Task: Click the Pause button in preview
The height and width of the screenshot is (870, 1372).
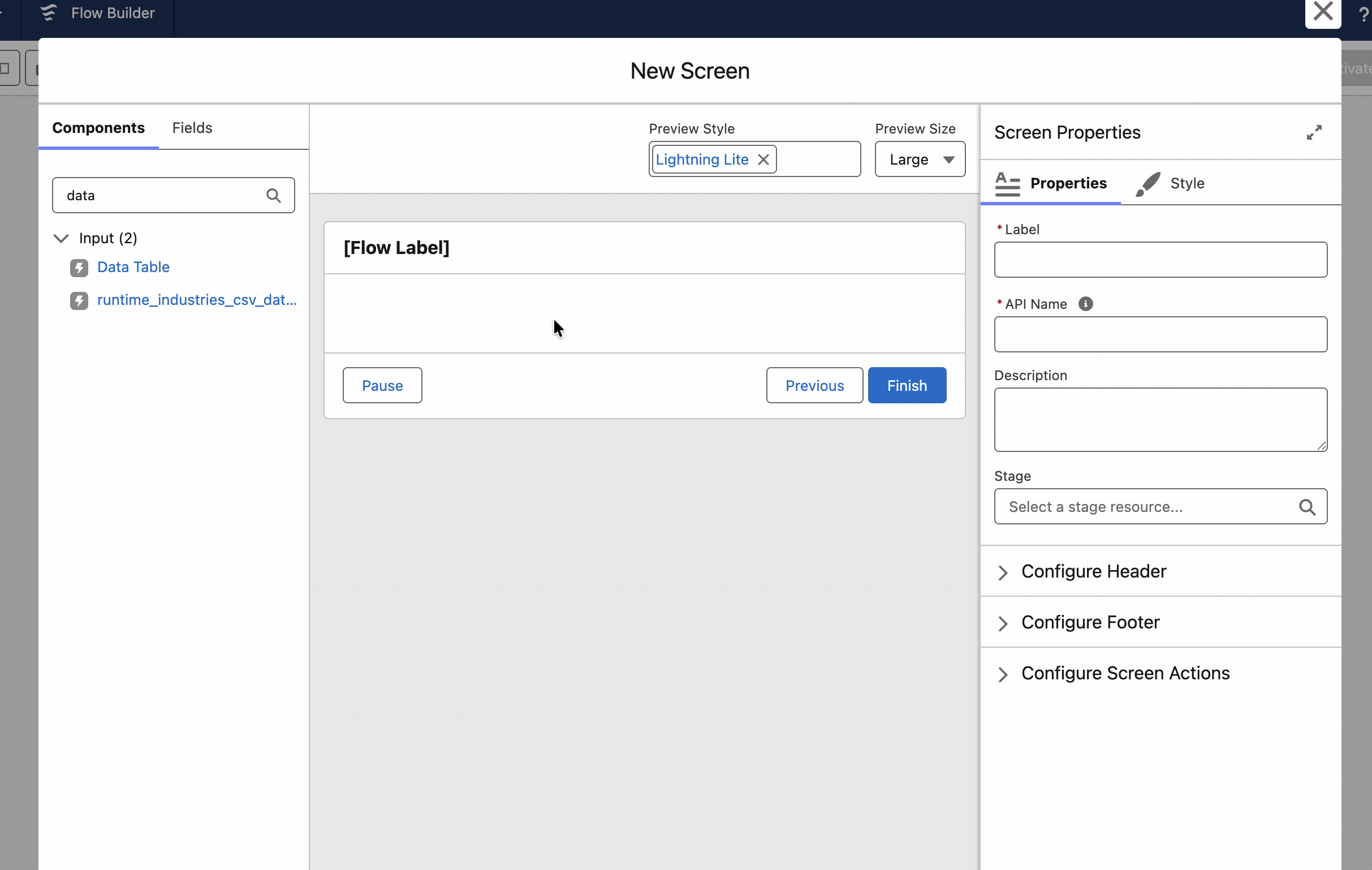Action: 382,386
